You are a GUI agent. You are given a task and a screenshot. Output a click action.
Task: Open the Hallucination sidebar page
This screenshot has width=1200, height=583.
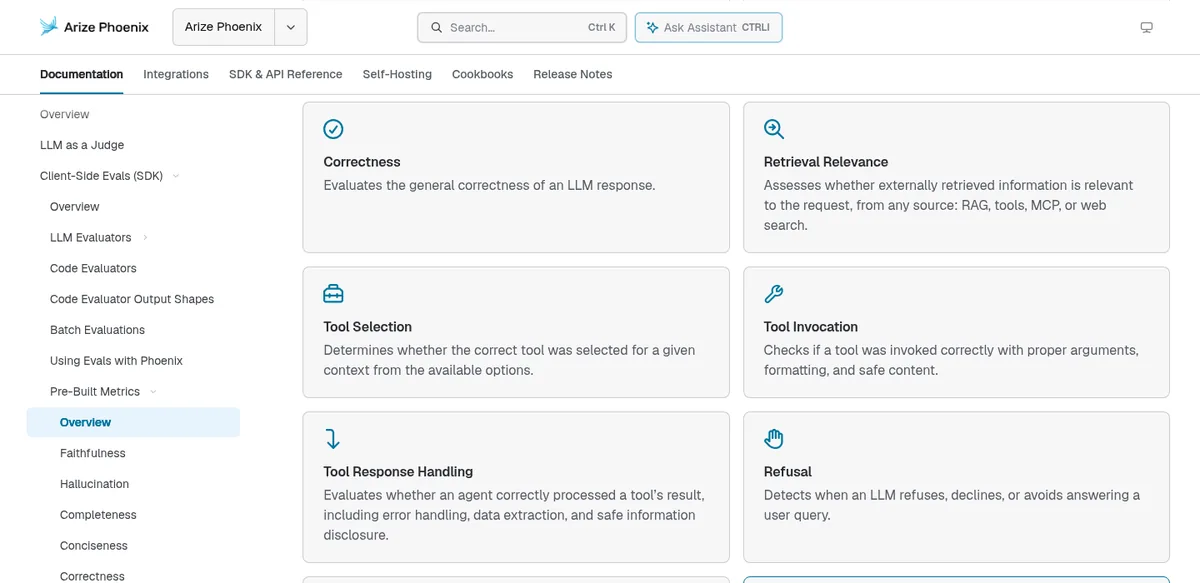tap(94, 484)
